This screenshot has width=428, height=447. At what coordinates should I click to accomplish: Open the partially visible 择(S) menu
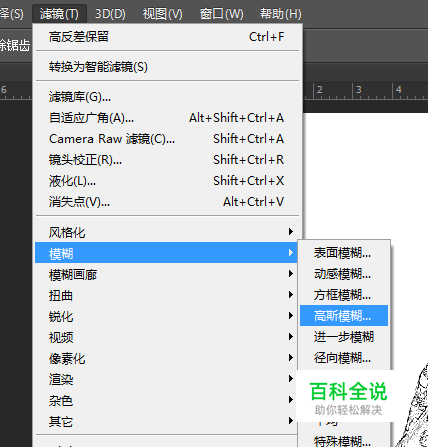[12, 14]
